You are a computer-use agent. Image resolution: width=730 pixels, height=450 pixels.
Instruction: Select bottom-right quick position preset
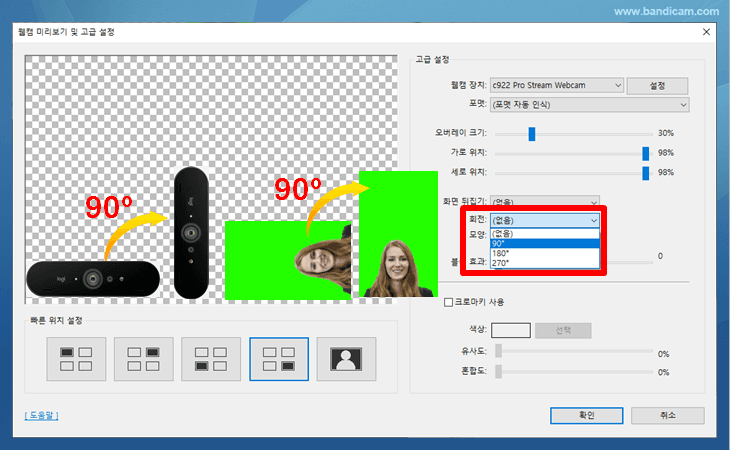278,358
